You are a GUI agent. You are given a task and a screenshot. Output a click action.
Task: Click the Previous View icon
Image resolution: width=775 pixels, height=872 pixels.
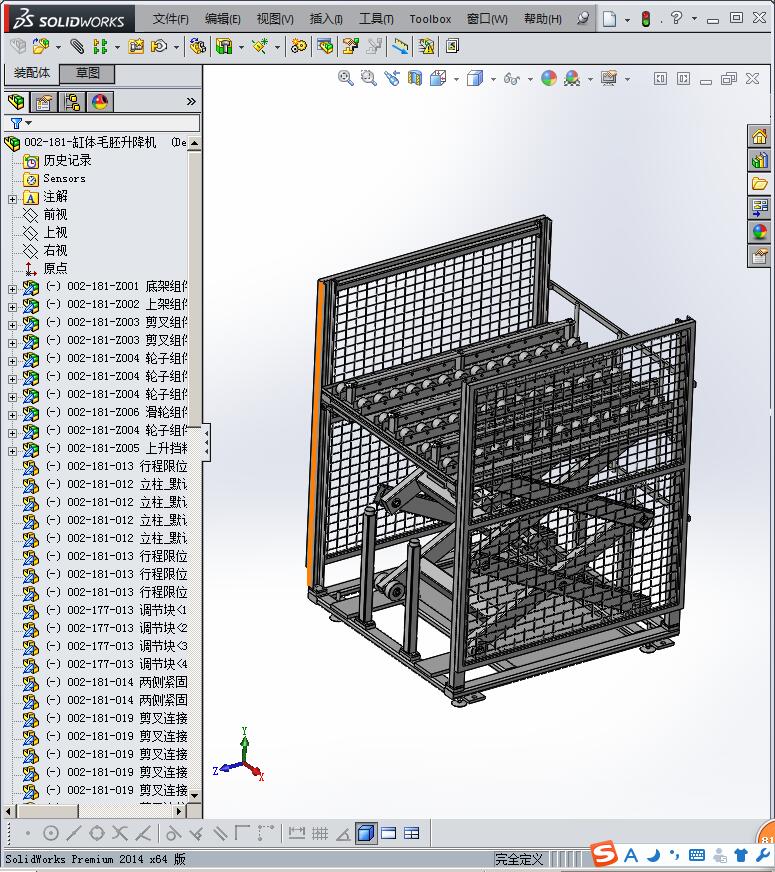(391, 78)
